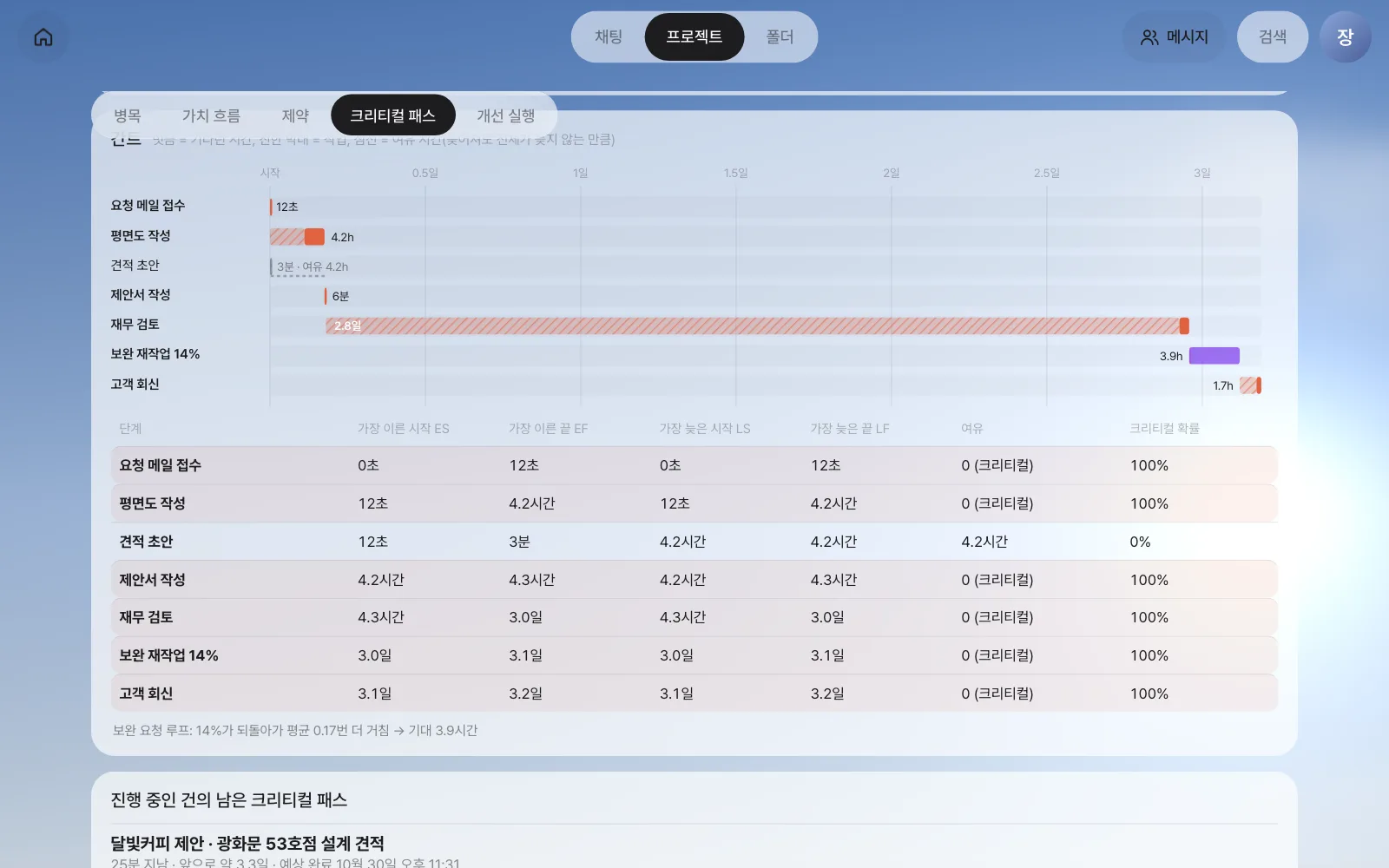This screenshot has height=868, width=1389.
Task: Click the 고객 회신 1.7h bar
Action: (x=1250, y=385)
